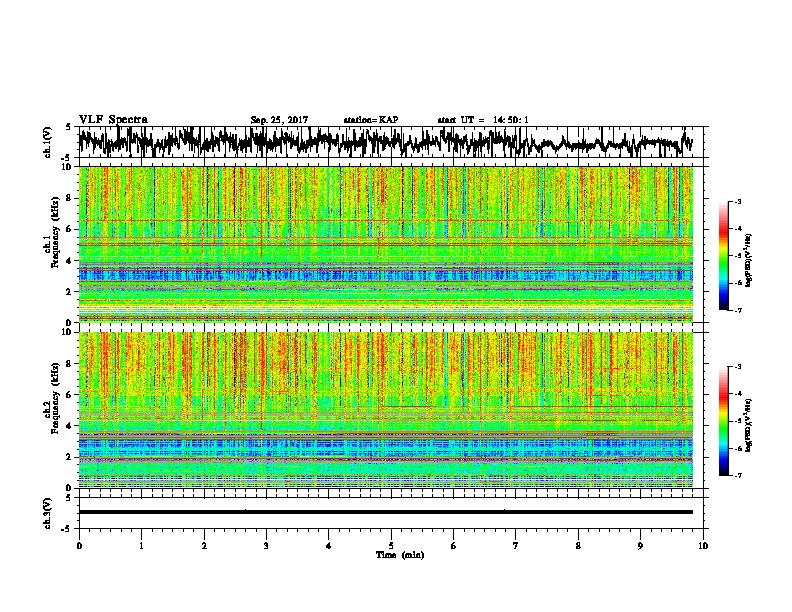The width and height of the screenshot is (792, 612).
Task: Click the ch.1 color bar "-3" tick label
Action: [737, 202]
